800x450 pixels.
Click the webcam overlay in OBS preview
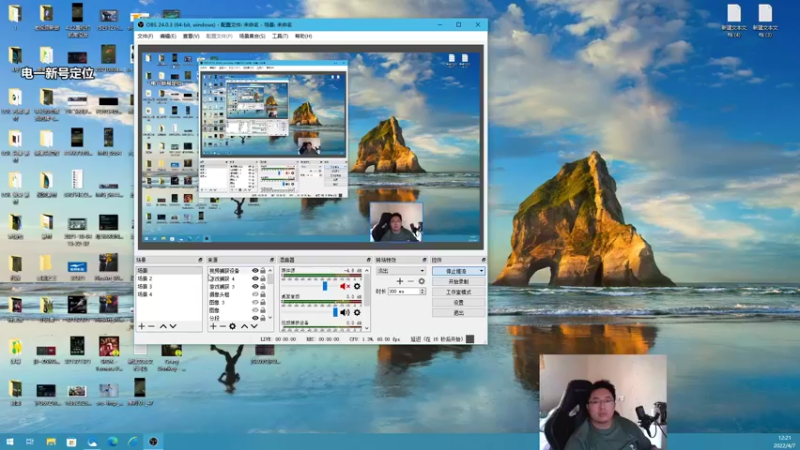[x=396, y=222]
